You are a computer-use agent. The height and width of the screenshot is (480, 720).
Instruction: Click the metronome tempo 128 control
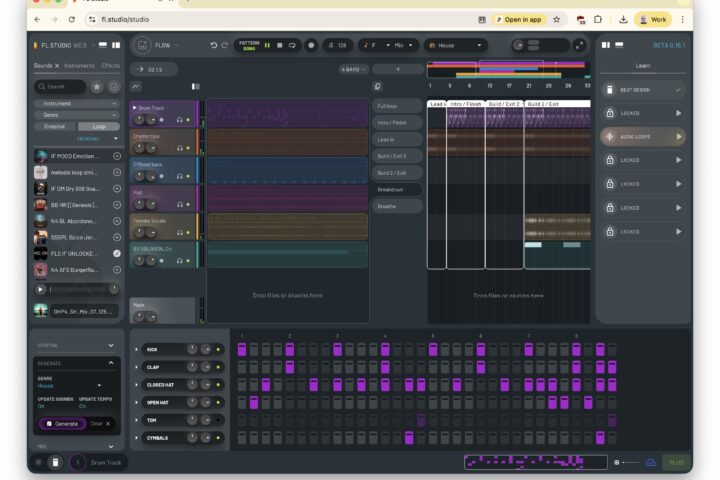(338, 45)
